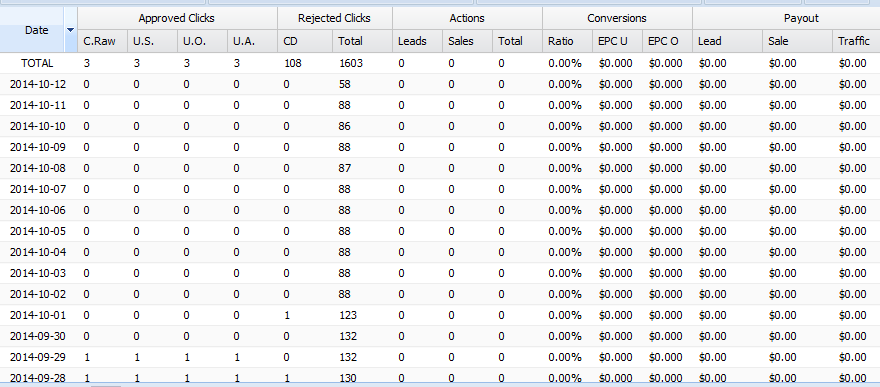
Task: Select the TOTAL summary row
Action: [x=440, y=63]
